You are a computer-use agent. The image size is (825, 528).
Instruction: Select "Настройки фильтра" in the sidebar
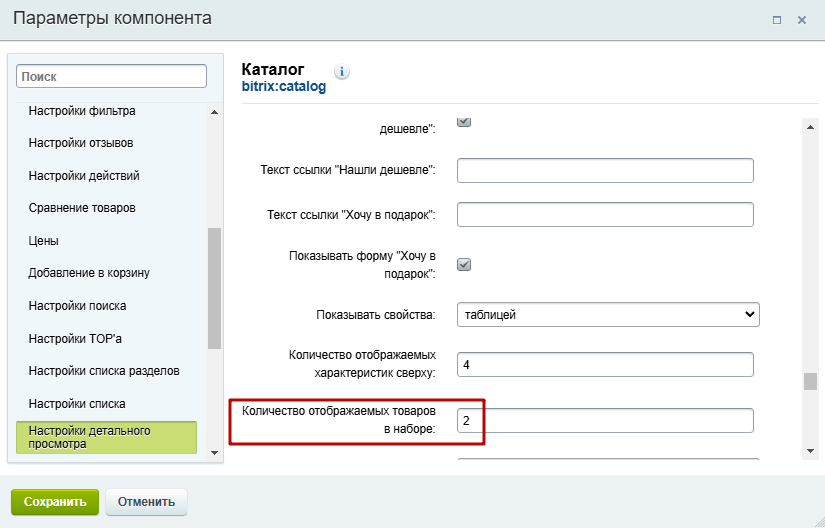pos(82,111)
